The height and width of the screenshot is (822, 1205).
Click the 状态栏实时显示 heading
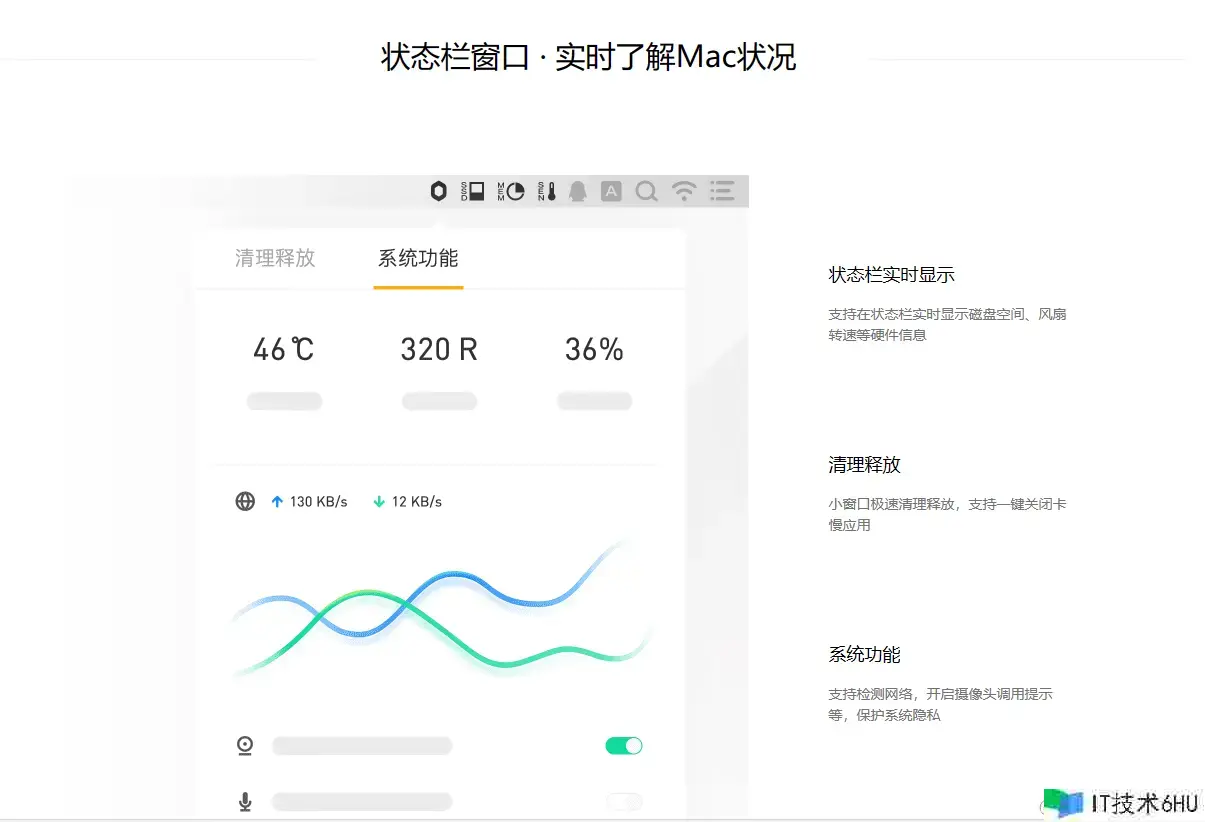(892, 275)
